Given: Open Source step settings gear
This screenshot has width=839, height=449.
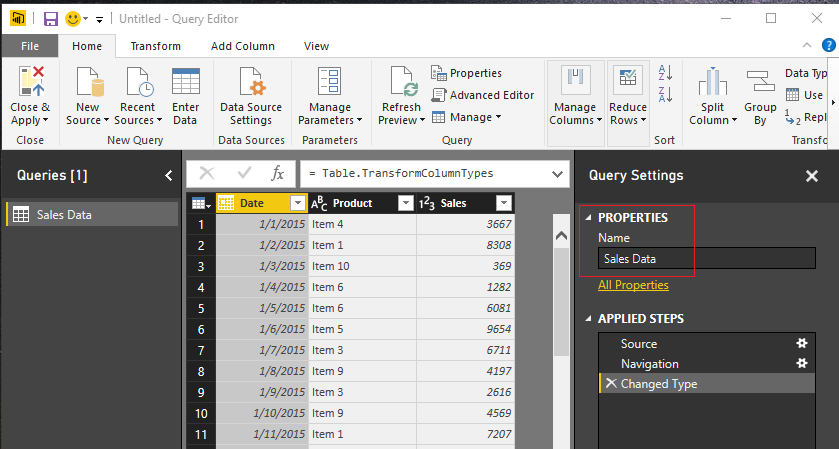Looking at the screenshot, I should pyautogui.click(x=802, y=343).
